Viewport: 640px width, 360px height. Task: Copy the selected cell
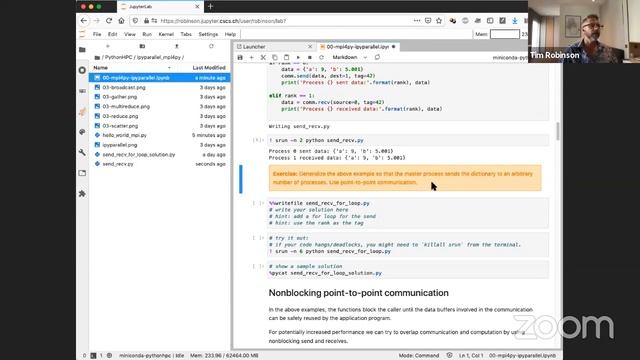coord(275,58)
